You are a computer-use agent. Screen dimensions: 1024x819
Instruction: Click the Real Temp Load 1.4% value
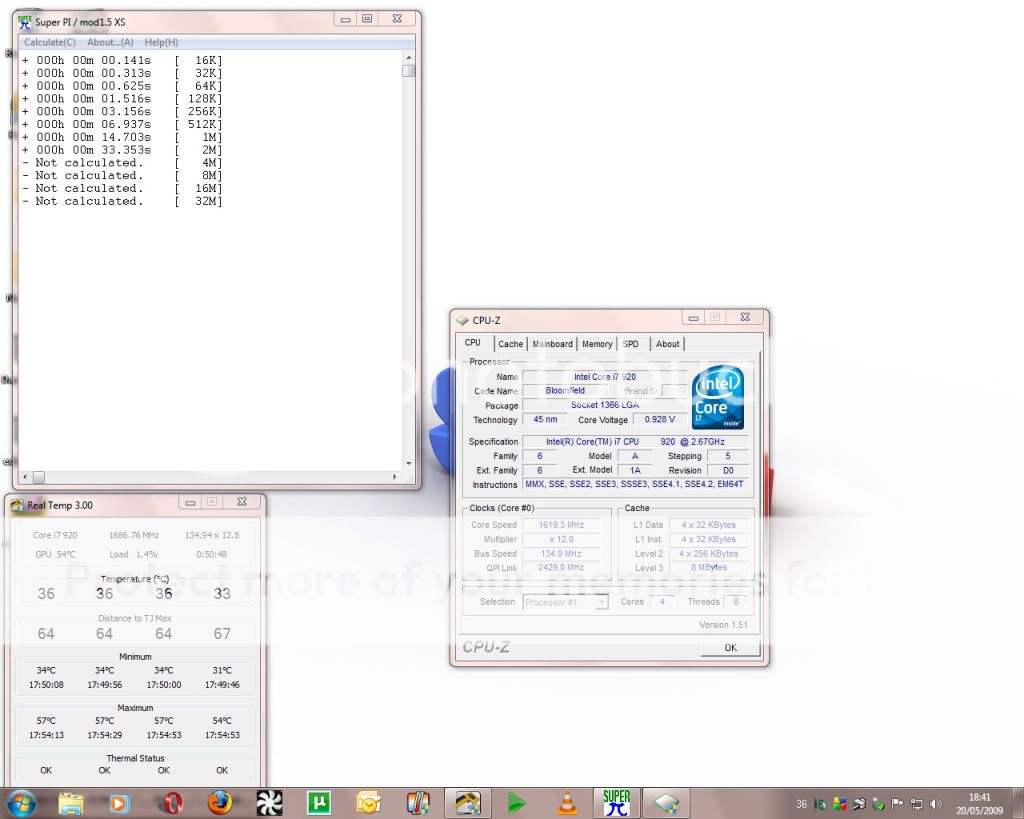click(134, 554)
